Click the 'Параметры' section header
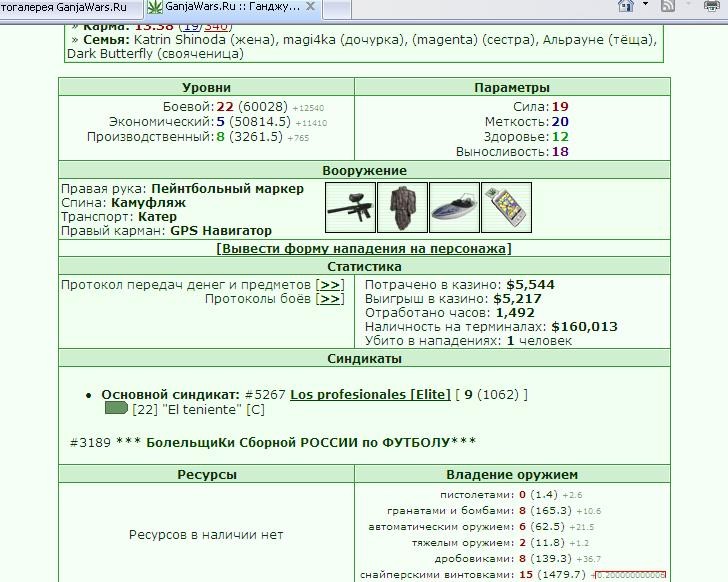 pyautogui.click(x=512, y=87)
